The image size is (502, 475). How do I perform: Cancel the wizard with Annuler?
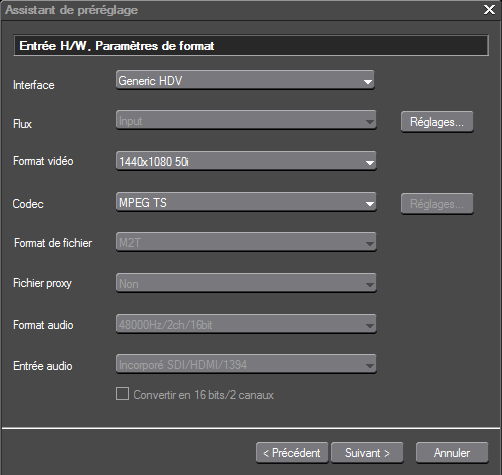click(452, 453)
